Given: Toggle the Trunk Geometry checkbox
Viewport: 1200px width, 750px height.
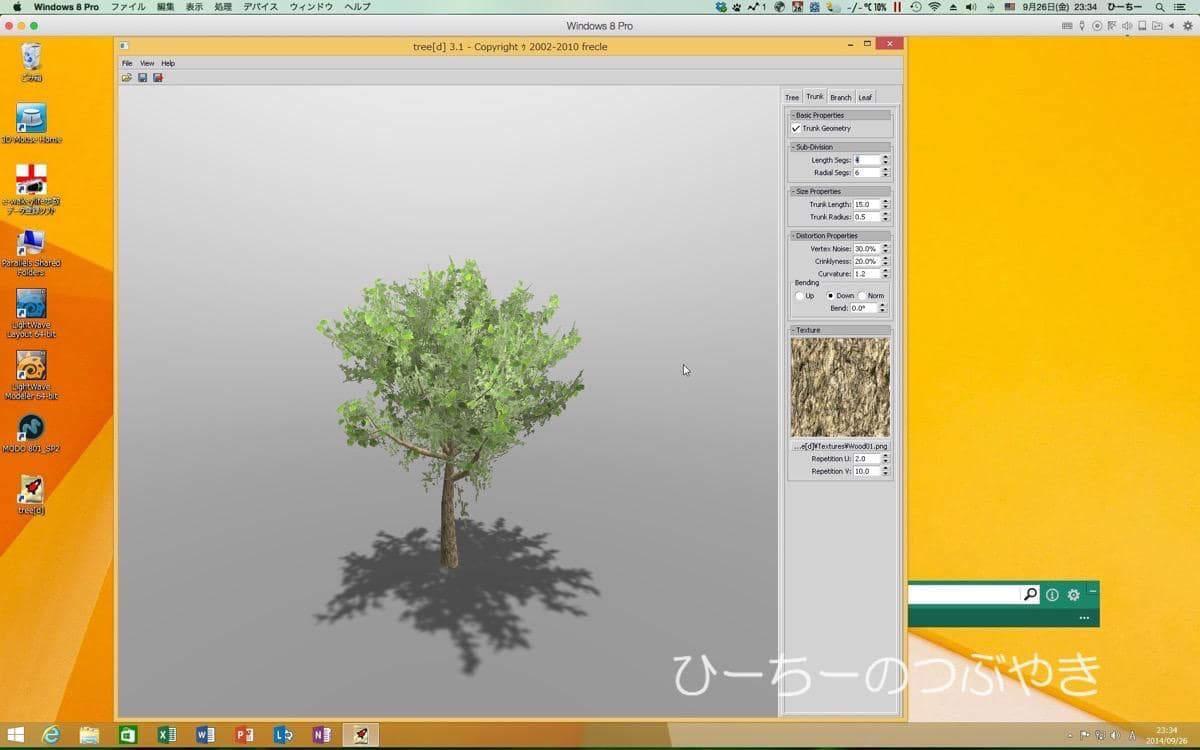Looking at the screenshot, I should tap(797, 128).
